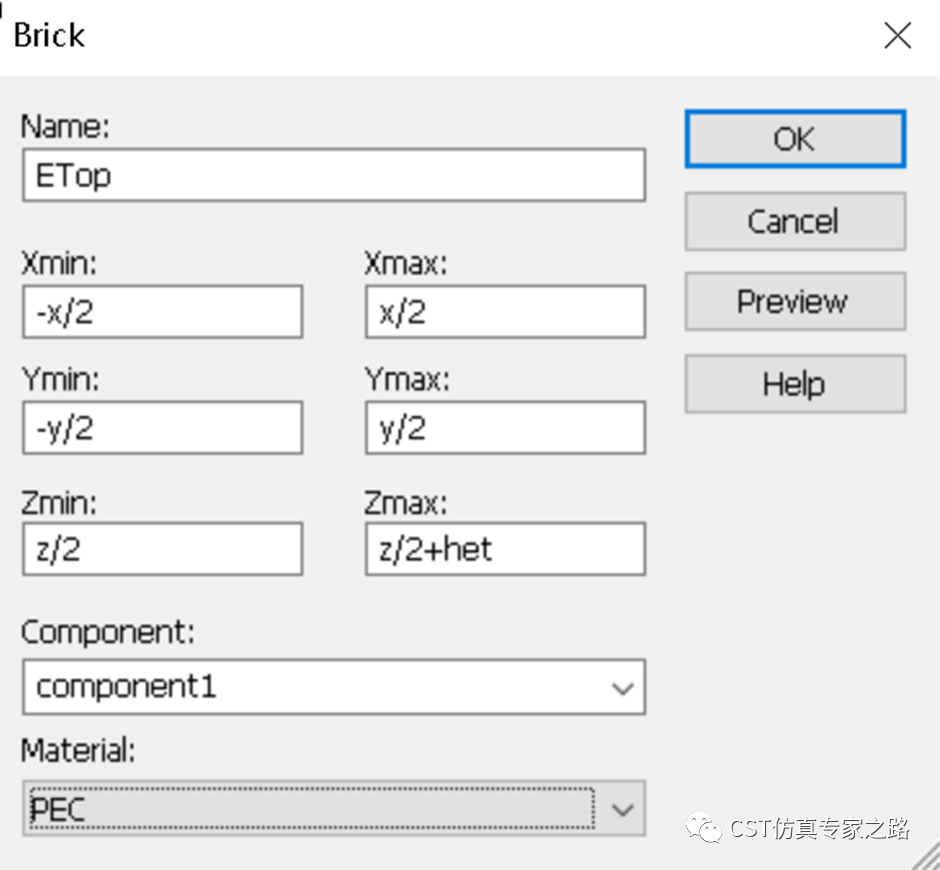This screenshot has width=940, height=870.
Task: Close the Brick dialog window
Action: [x=897, y=36]
